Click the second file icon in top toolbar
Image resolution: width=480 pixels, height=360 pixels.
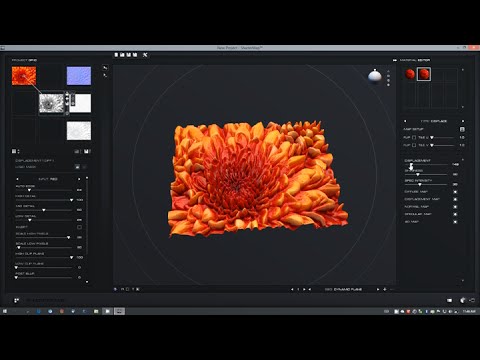[x=122, y=55]
